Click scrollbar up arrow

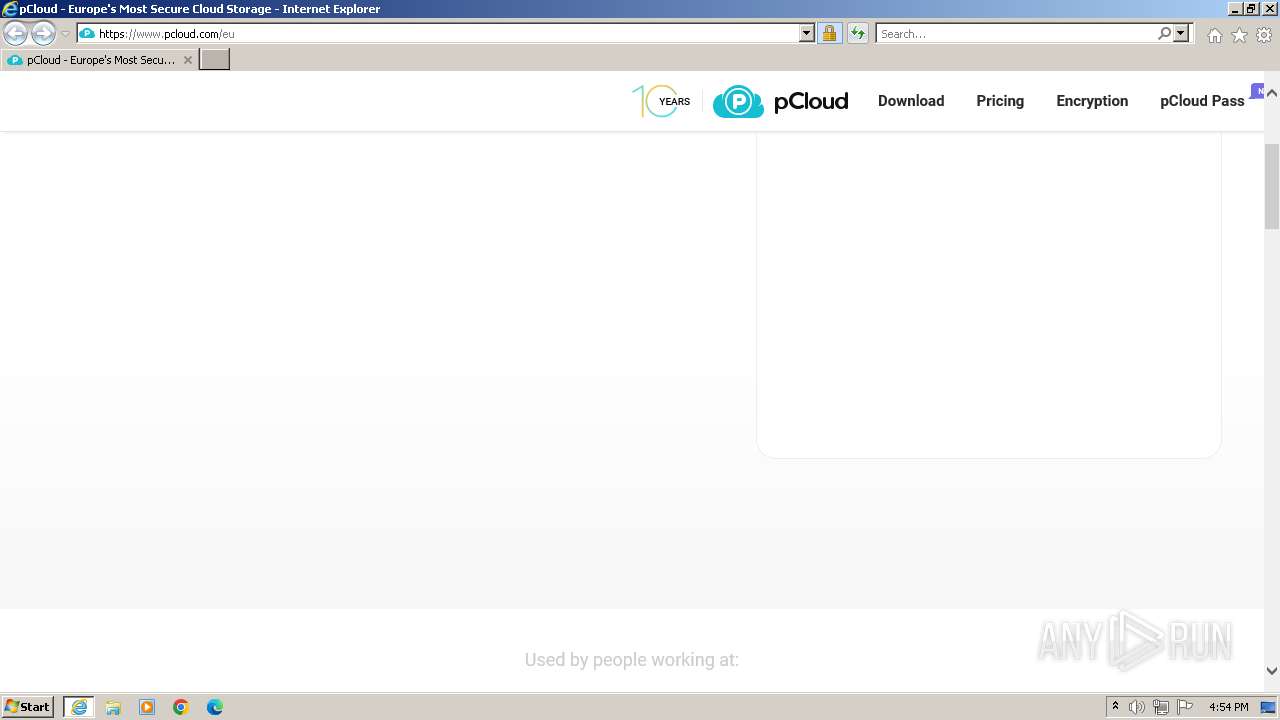click(x=1272, y=93)
